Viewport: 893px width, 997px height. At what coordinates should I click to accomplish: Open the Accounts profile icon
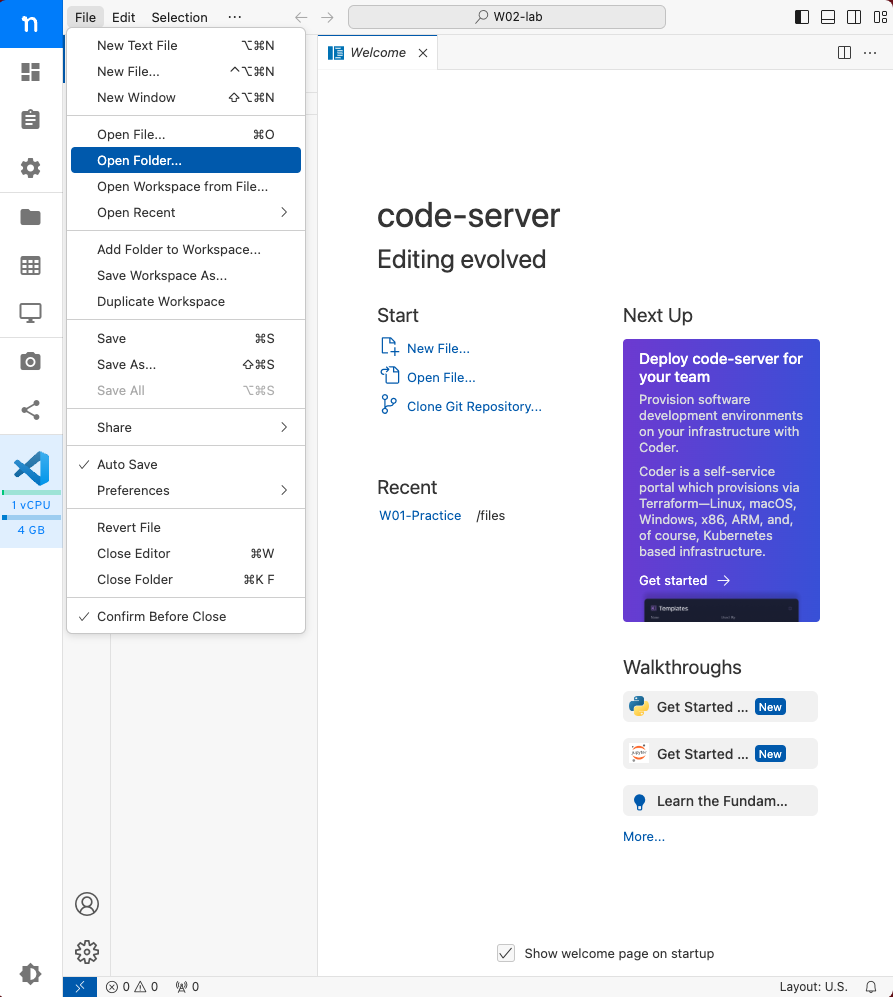coord(87,904)
